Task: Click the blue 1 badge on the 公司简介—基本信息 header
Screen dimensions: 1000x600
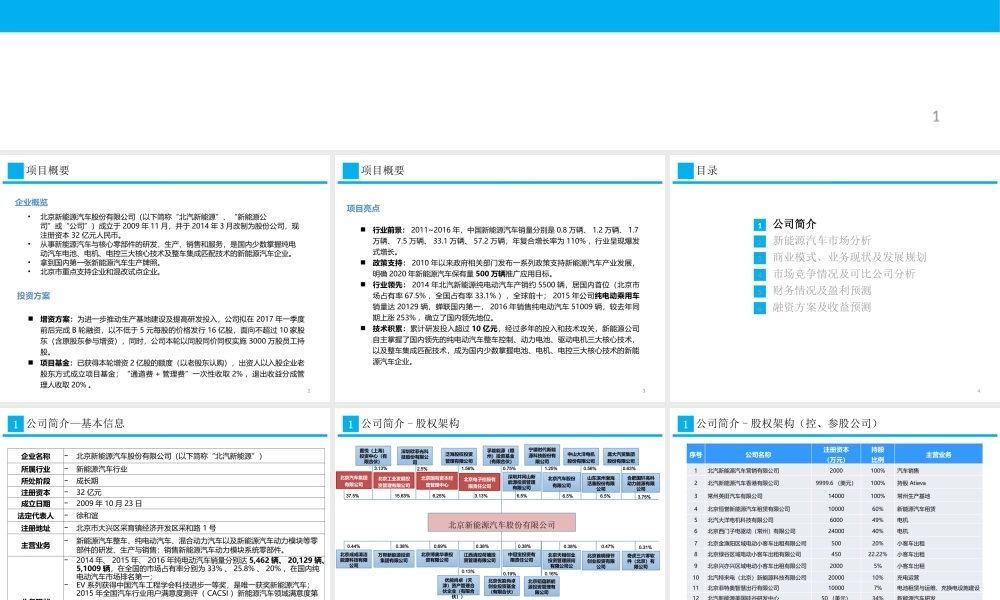Action: click(16, 422)
